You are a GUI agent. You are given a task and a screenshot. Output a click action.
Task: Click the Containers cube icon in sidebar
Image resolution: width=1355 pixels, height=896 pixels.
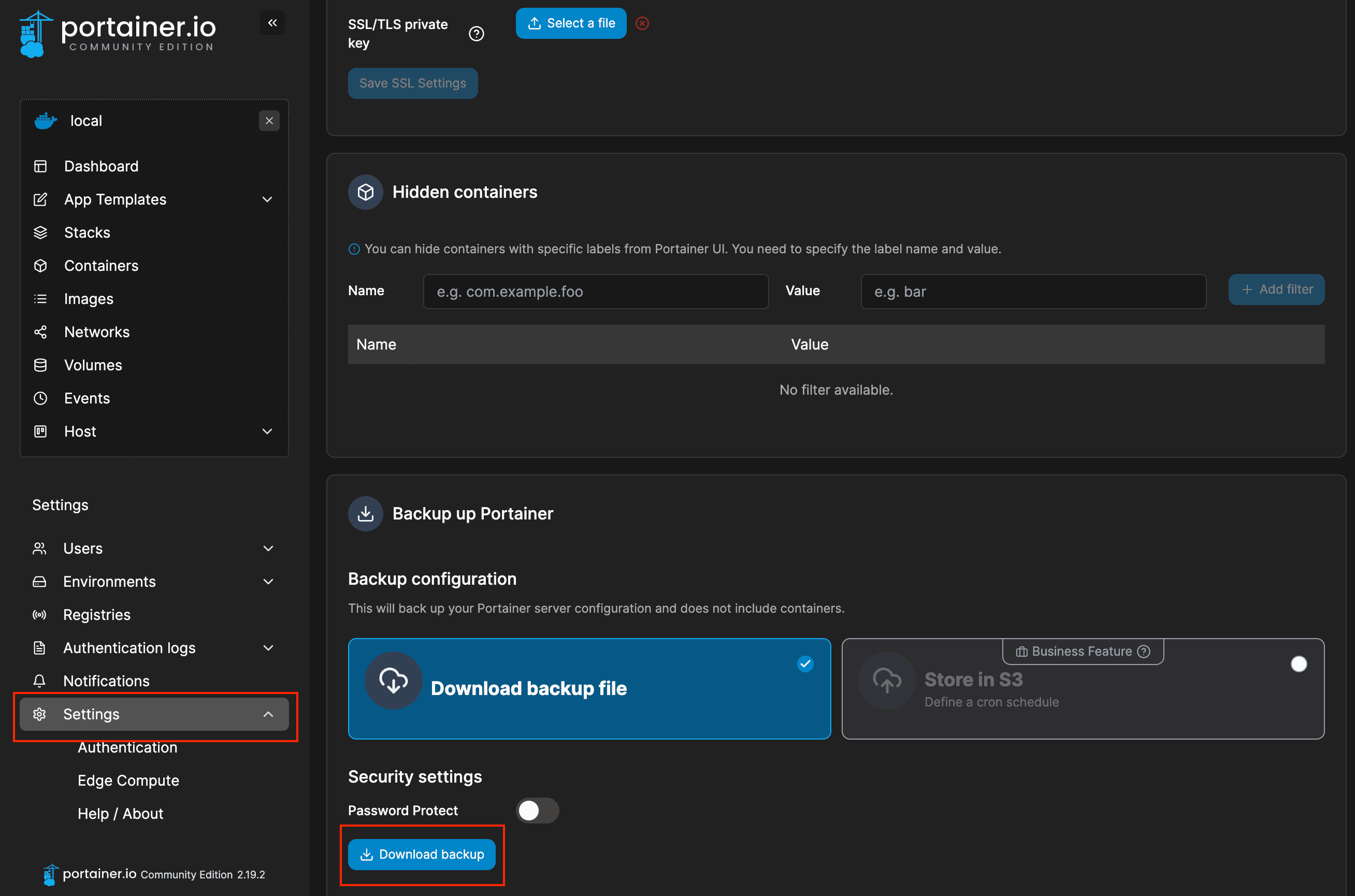pyautogui.click(x=40, y=266)
